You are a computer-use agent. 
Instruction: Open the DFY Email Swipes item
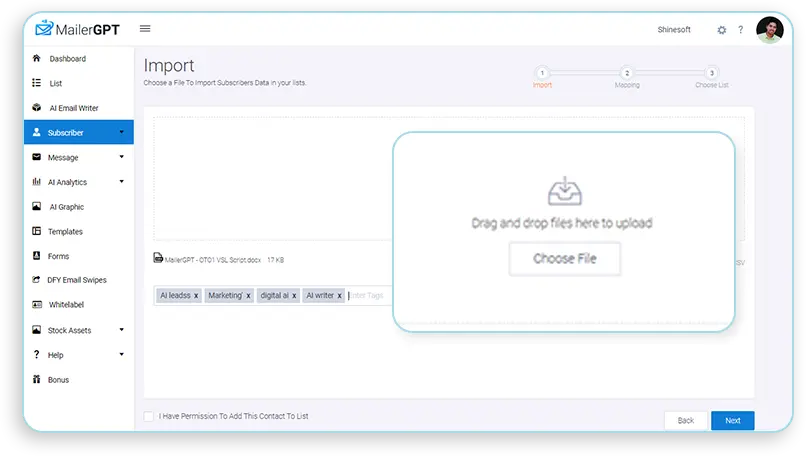point(76,280)
